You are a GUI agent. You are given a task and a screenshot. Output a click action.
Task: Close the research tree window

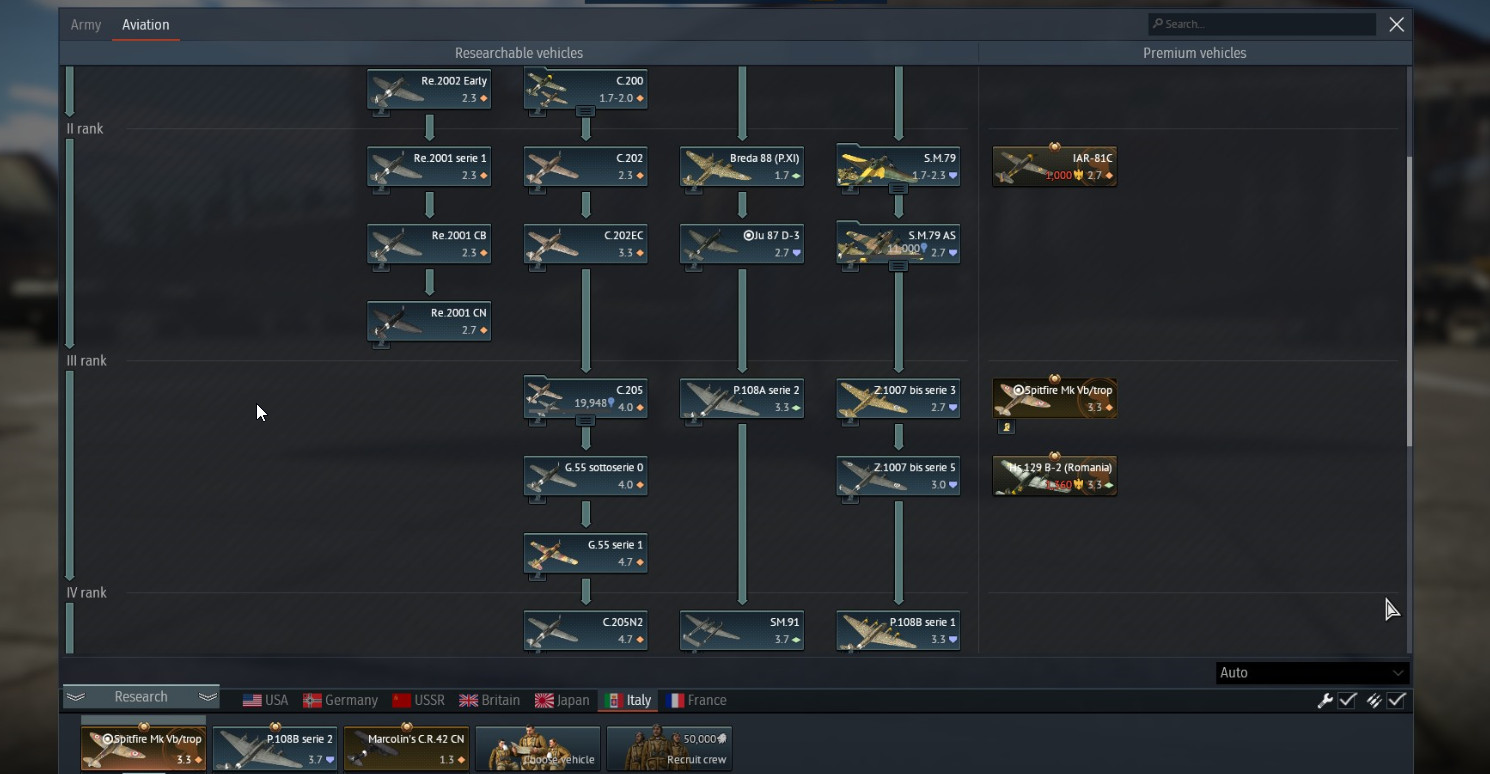pos(1397,25)
